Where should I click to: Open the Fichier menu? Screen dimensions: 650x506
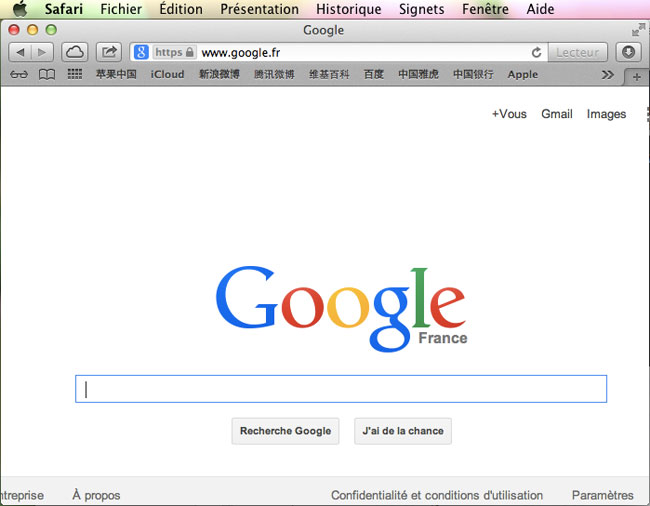click(x=121, y=9)
